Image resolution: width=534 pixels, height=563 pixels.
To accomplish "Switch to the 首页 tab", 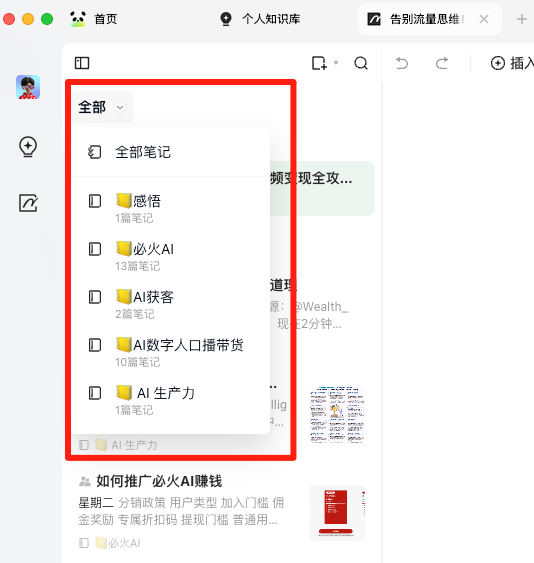I will point(94,19).
